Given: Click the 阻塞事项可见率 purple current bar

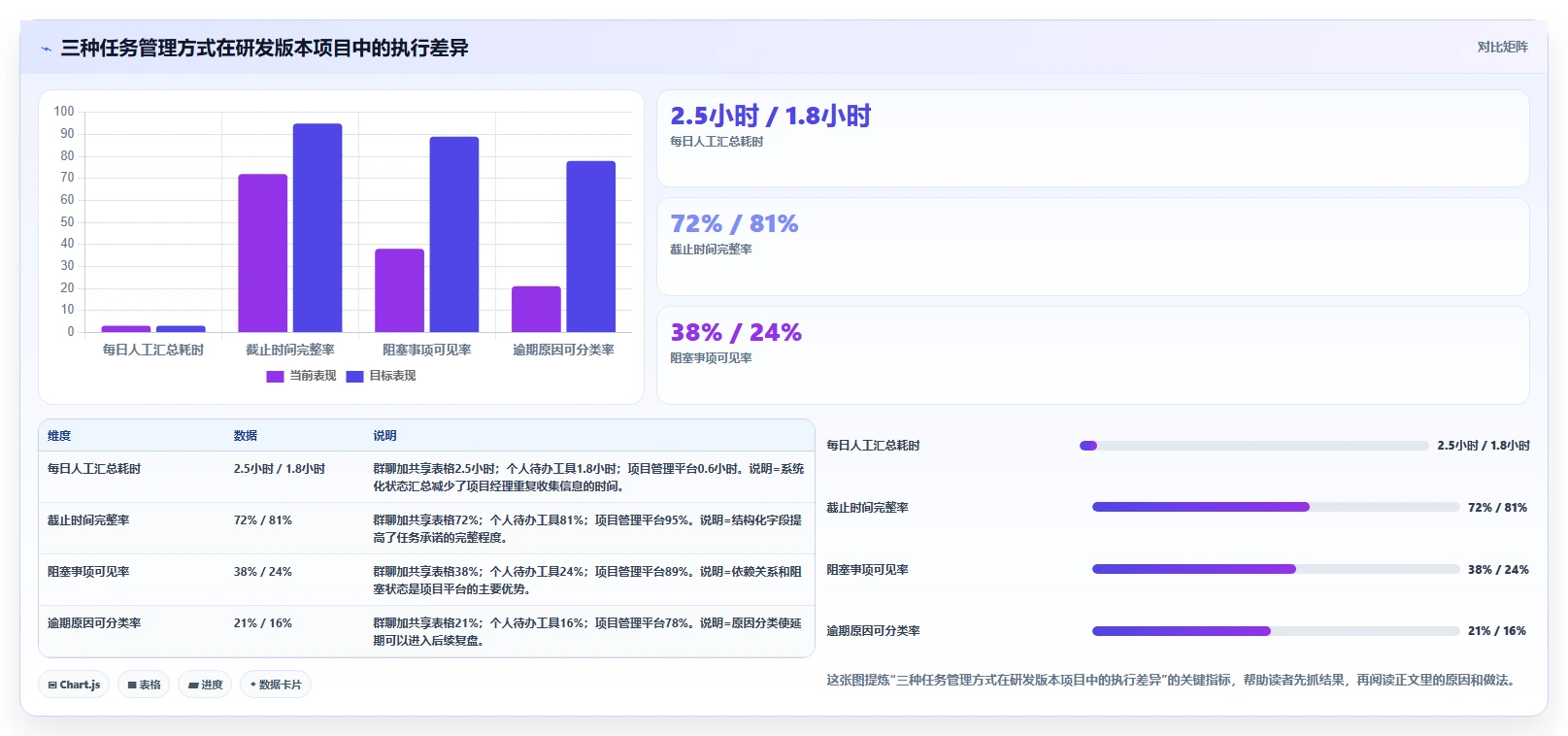Looking at the screenshot, I should 399,290.
